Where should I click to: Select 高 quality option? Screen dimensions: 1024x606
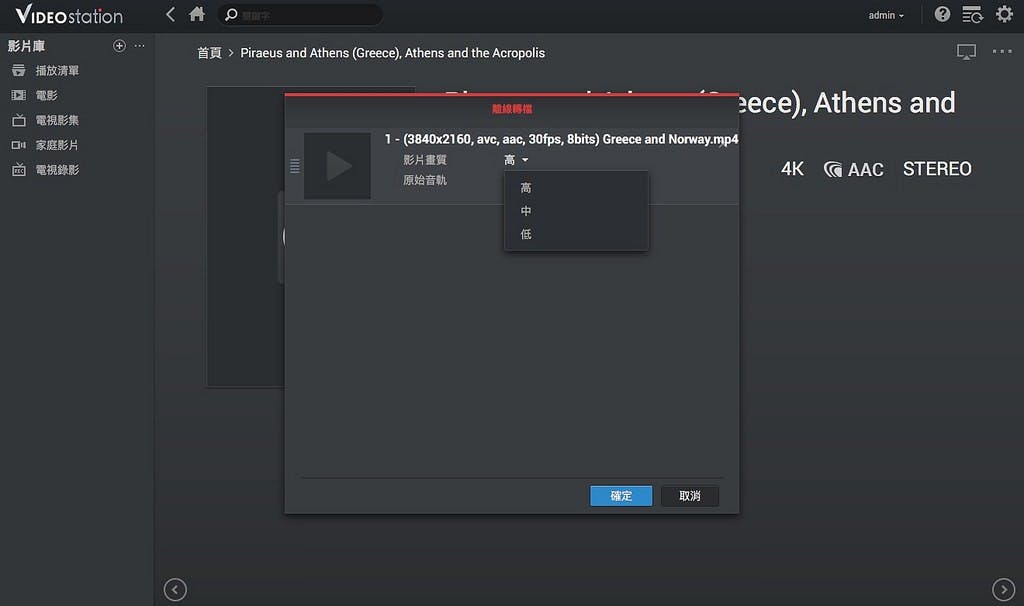(576, 188)
